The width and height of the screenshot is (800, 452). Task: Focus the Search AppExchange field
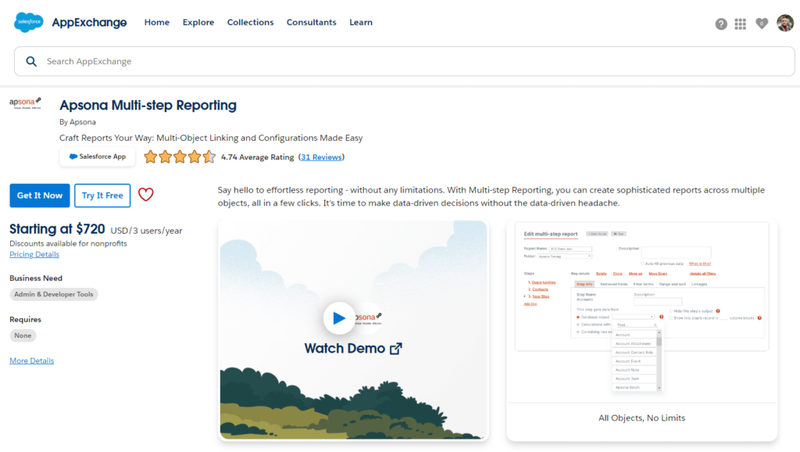click(404, 61)
